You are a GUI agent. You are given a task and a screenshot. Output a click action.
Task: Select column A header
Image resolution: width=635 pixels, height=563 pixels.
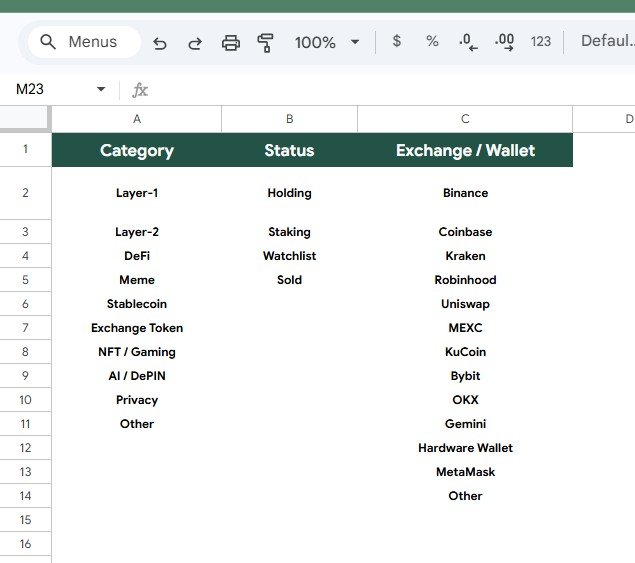click(137, 119)
